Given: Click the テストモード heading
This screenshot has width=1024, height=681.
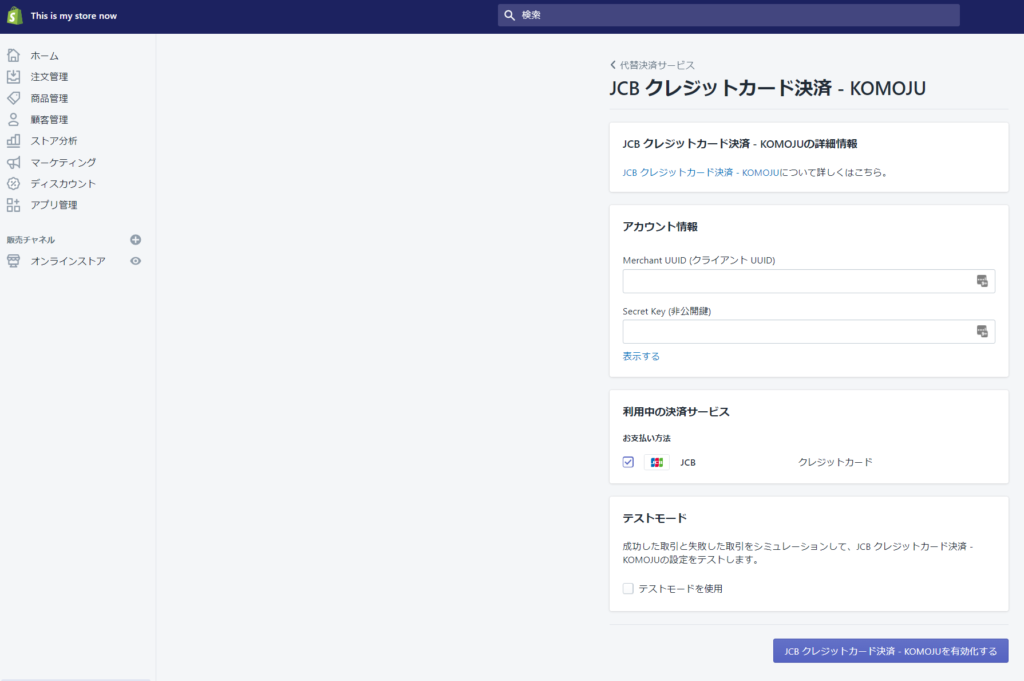Looking at the screenshot, I should click(654, 518).
